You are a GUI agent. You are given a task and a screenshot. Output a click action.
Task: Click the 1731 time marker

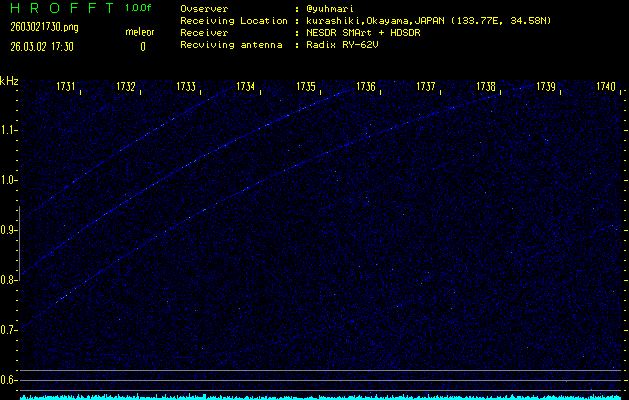pyautogui.click(x=67, y=88)
